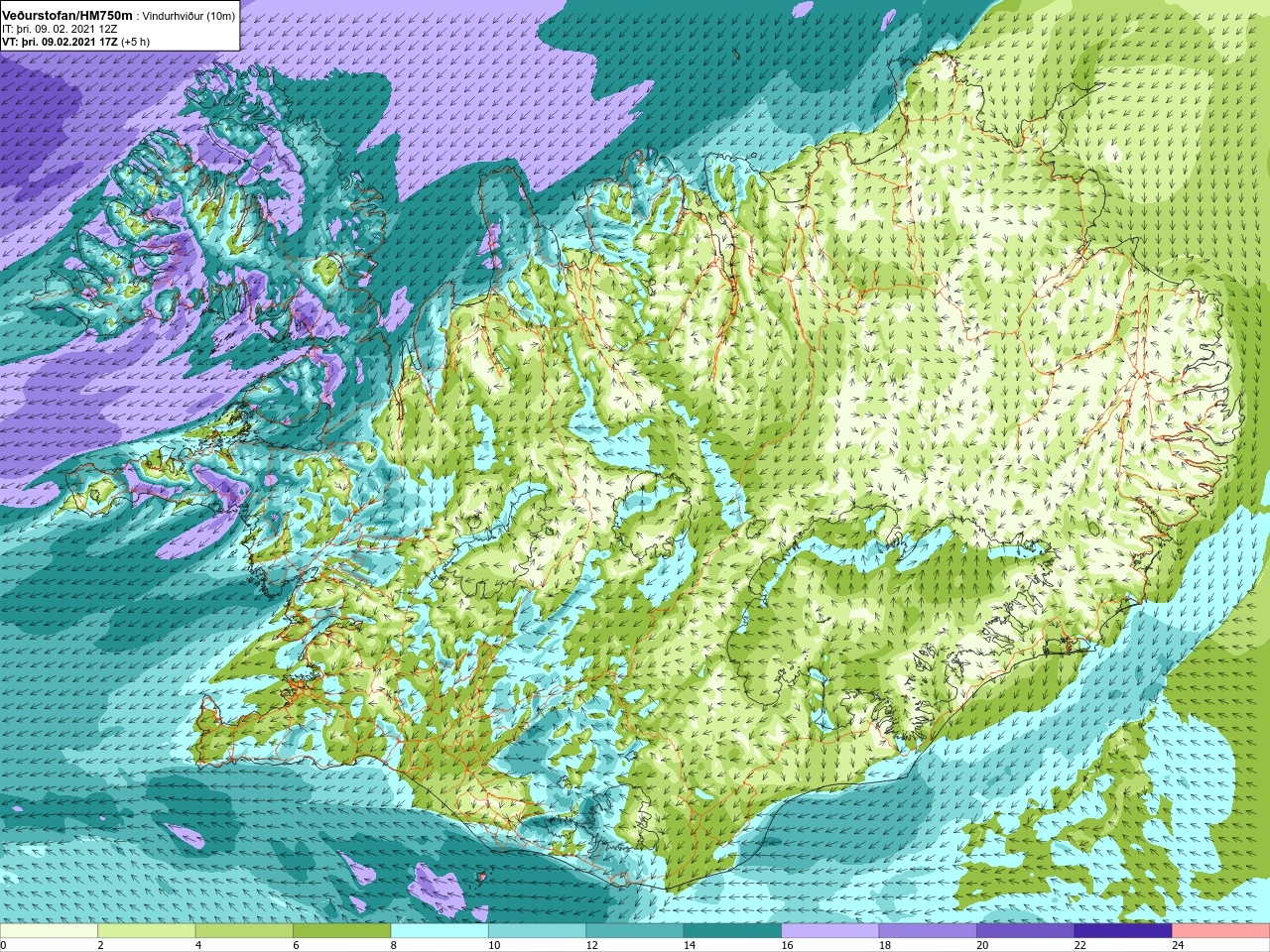Click the legend value '8'
1270x952 pixels.
(x=394, y=945)
